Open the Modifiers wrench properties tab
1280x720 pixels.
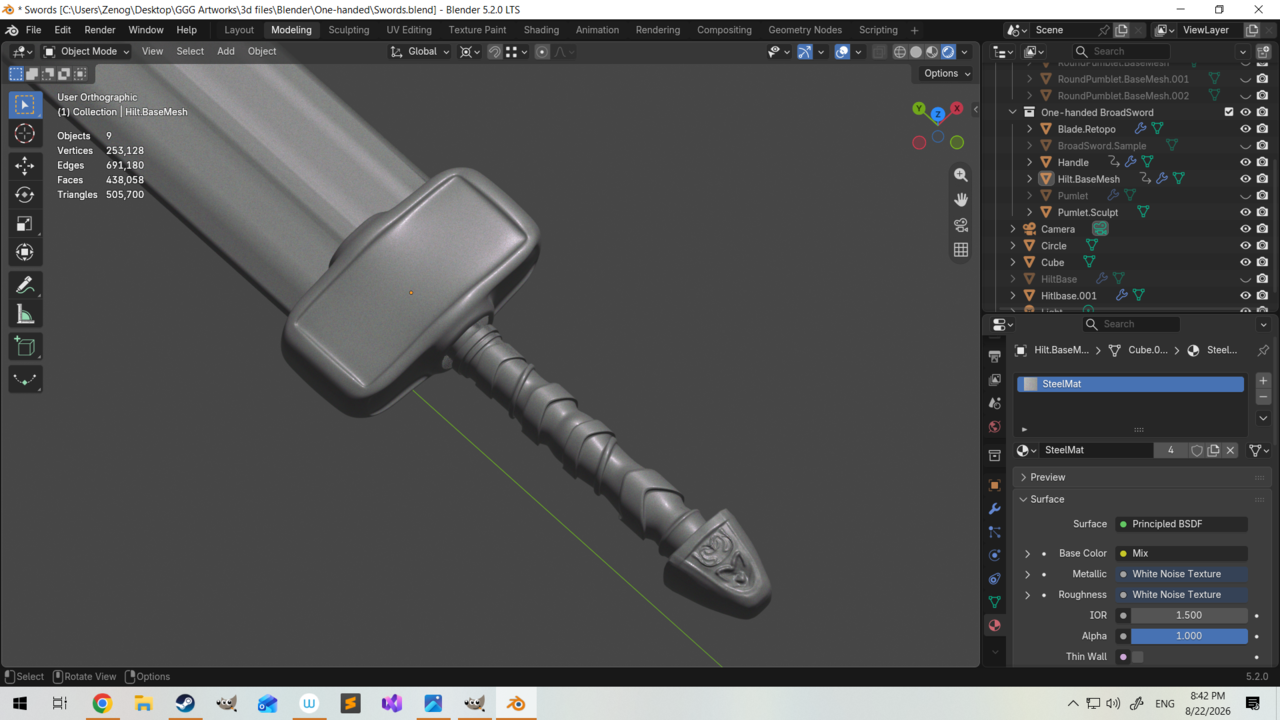point(994,509)
